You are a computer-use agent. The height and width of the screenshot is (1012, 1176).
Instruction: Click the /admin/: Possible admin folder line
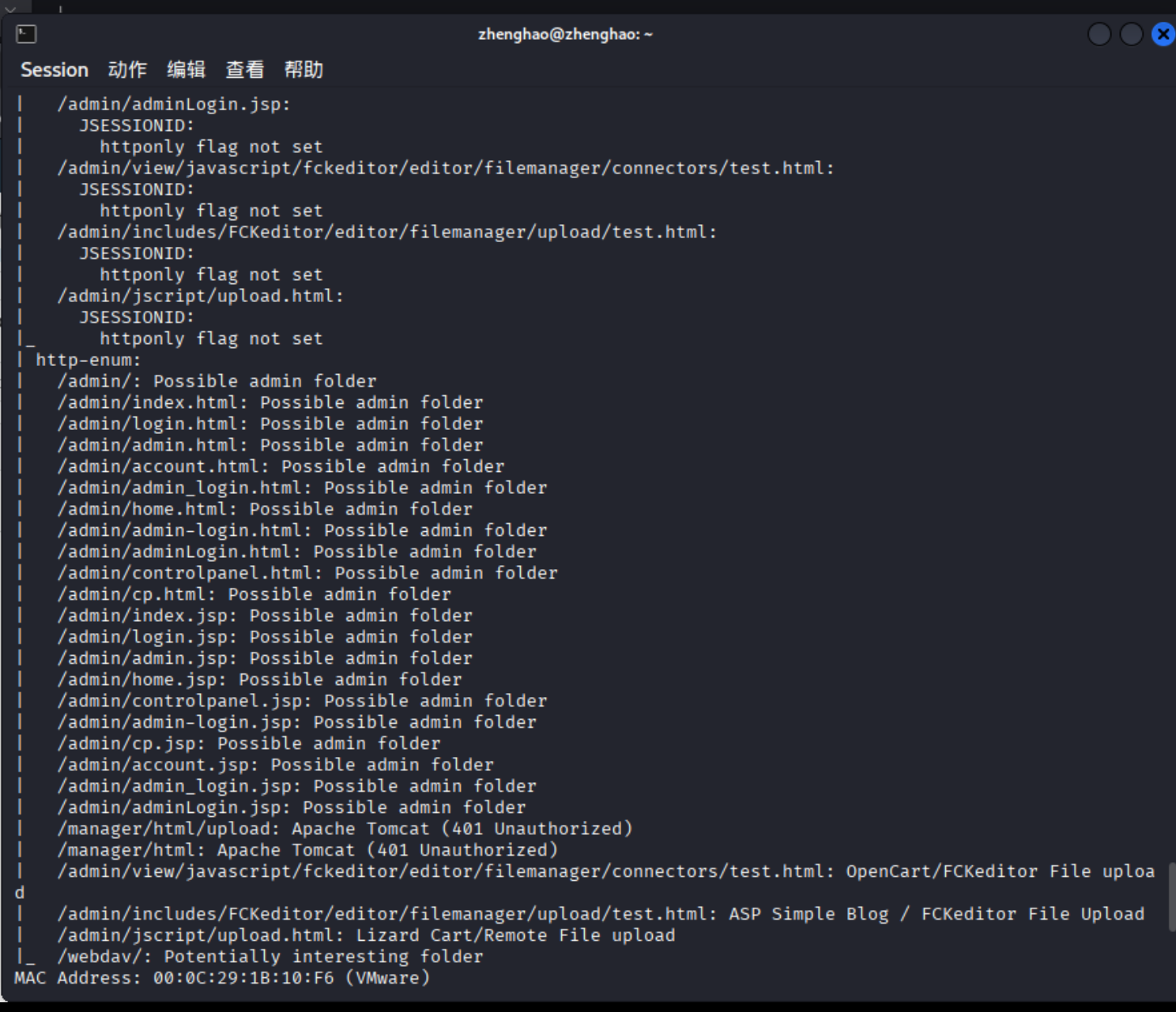tap(217, 381)
